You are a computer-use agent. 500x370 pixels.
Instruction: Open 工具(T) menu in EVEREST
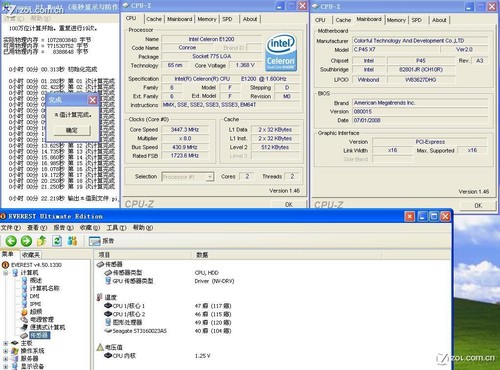116,228
